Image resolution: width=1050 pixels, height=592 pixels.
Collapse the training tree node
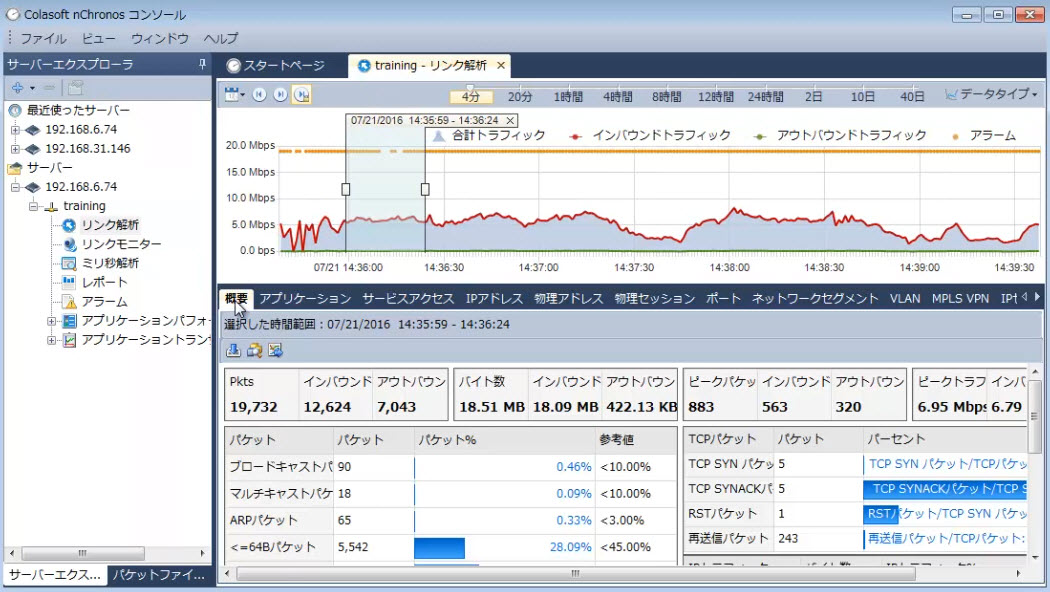33,206
